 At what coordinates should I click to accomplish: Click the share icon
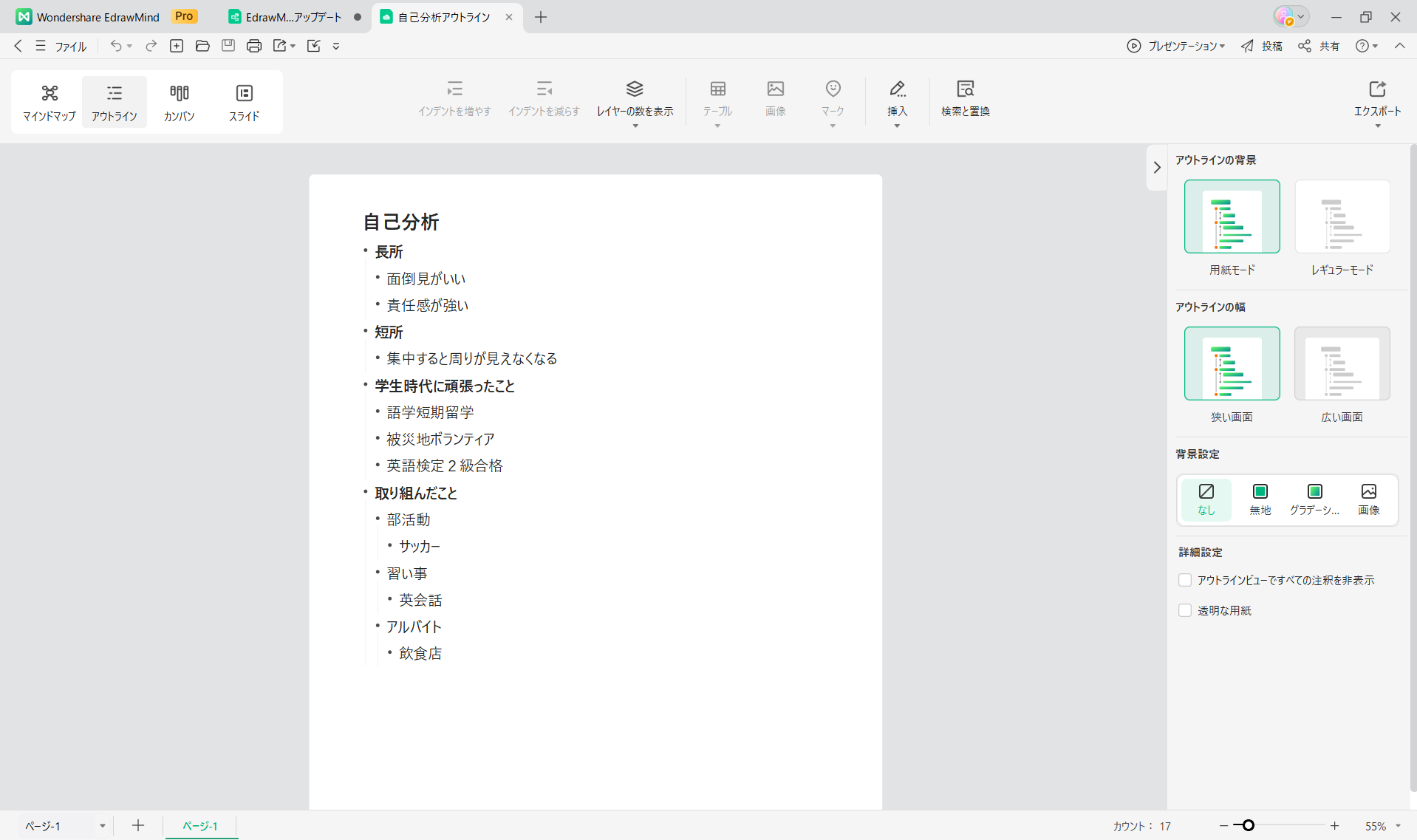tap(1305, 46)
